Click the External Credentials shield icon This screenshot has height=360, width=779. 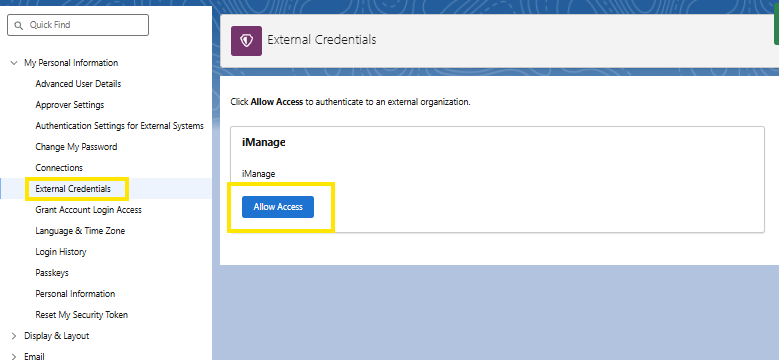point(246,40)
